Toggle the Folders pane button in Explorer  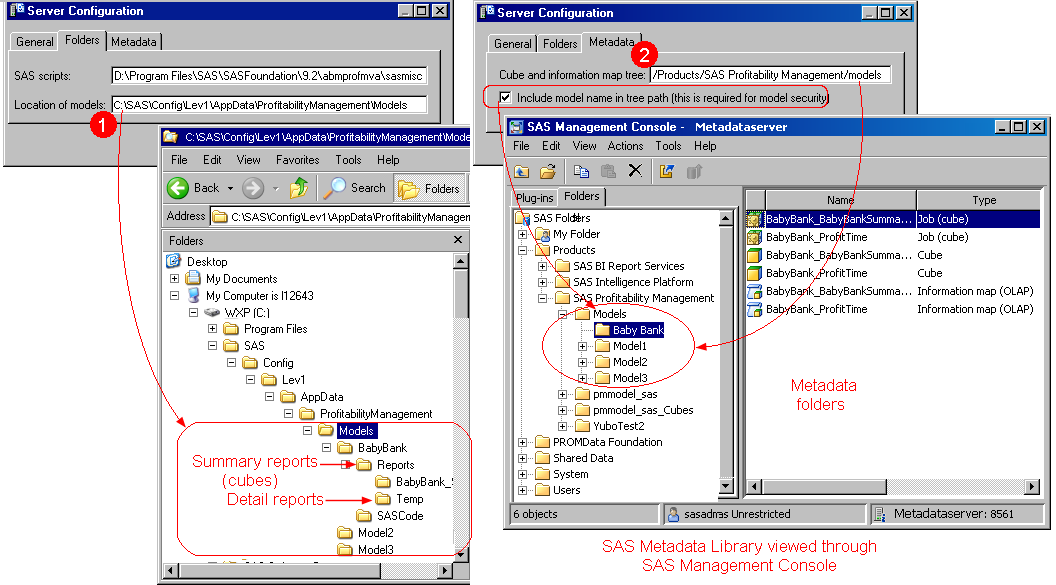[428, 188]
